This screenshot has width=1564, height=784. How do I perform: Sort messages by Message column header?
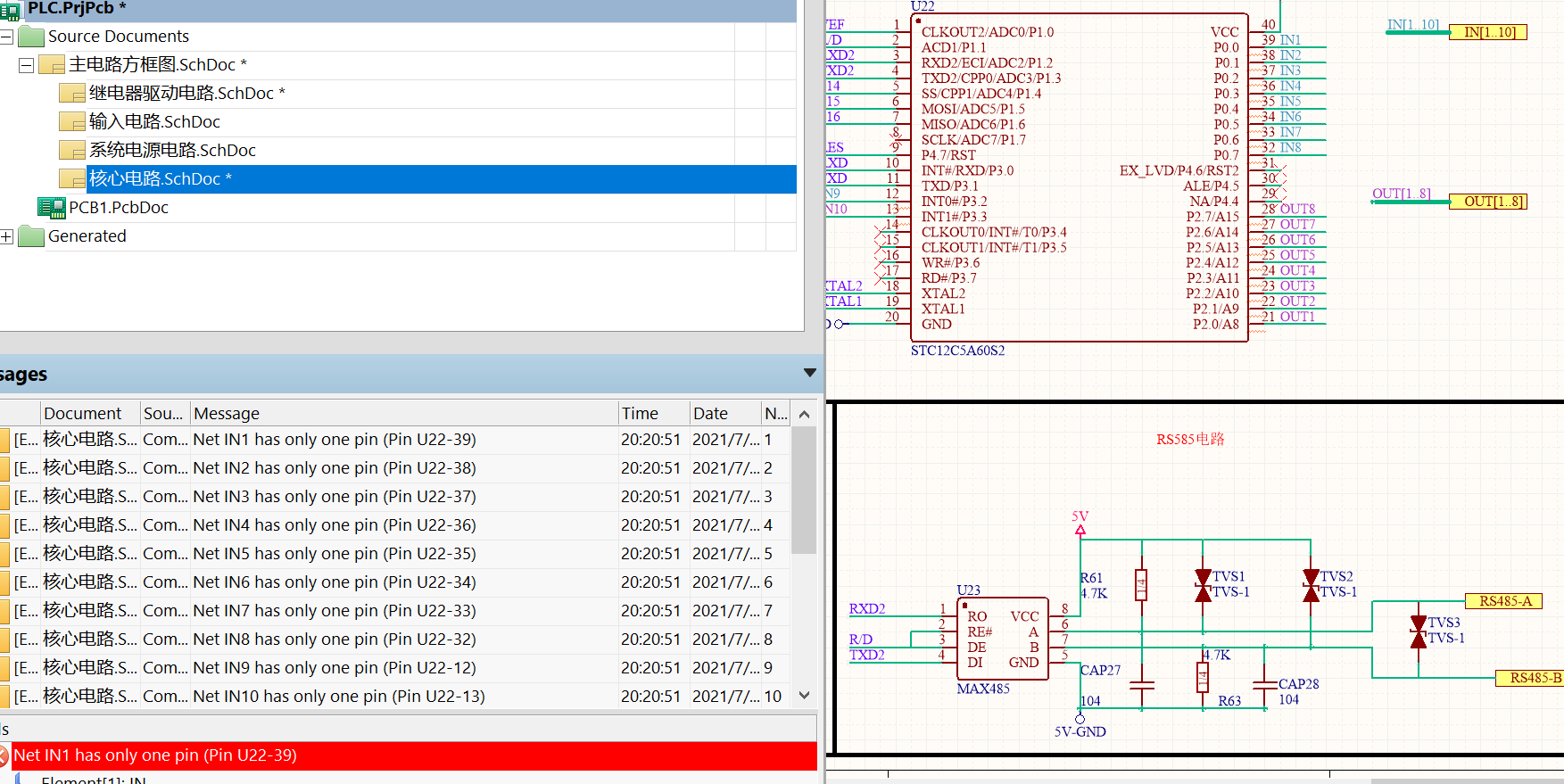coord(404,413)
